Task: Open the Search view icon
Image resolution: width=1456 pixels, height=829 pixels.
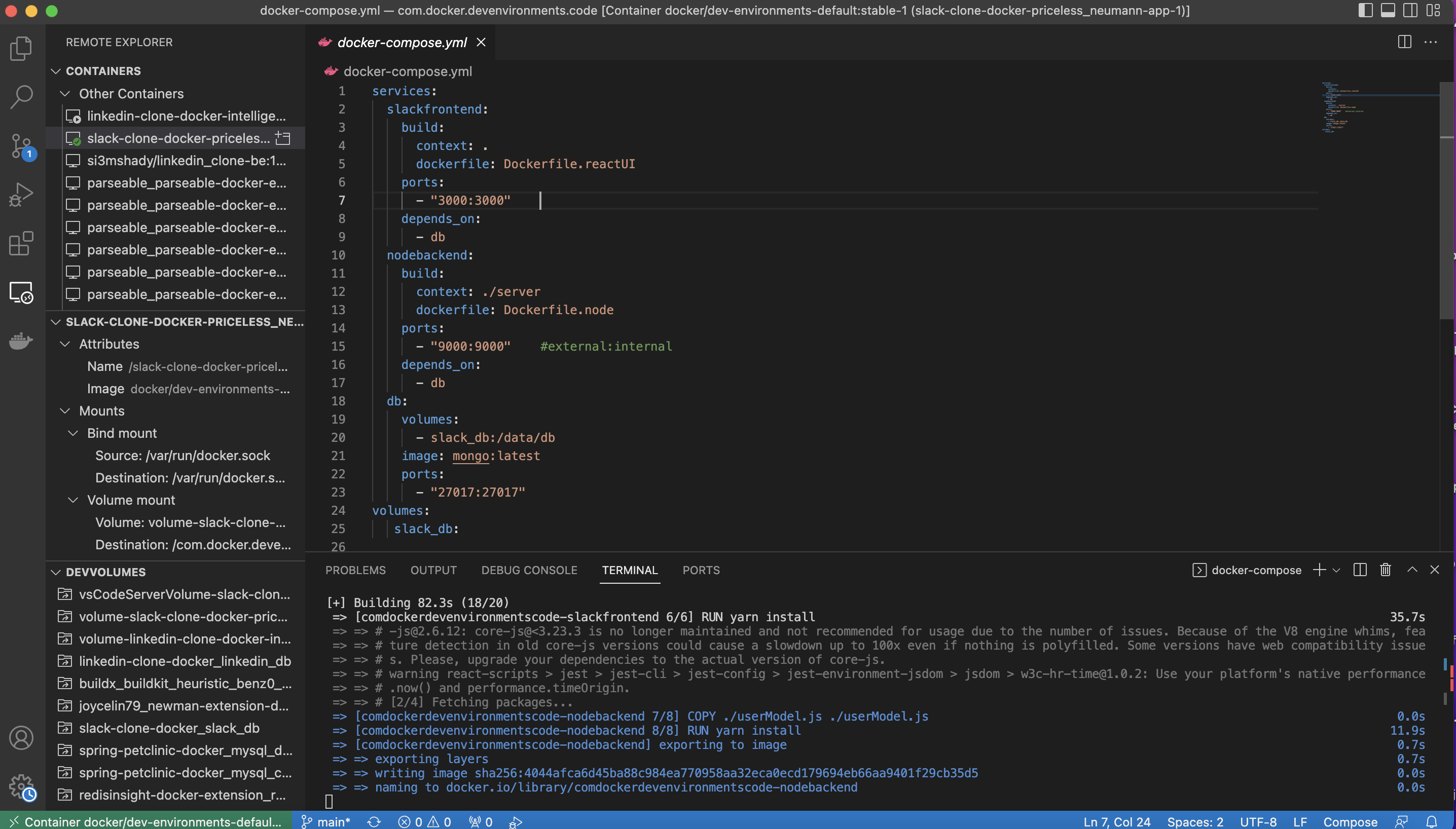Action: click(22, 96)
